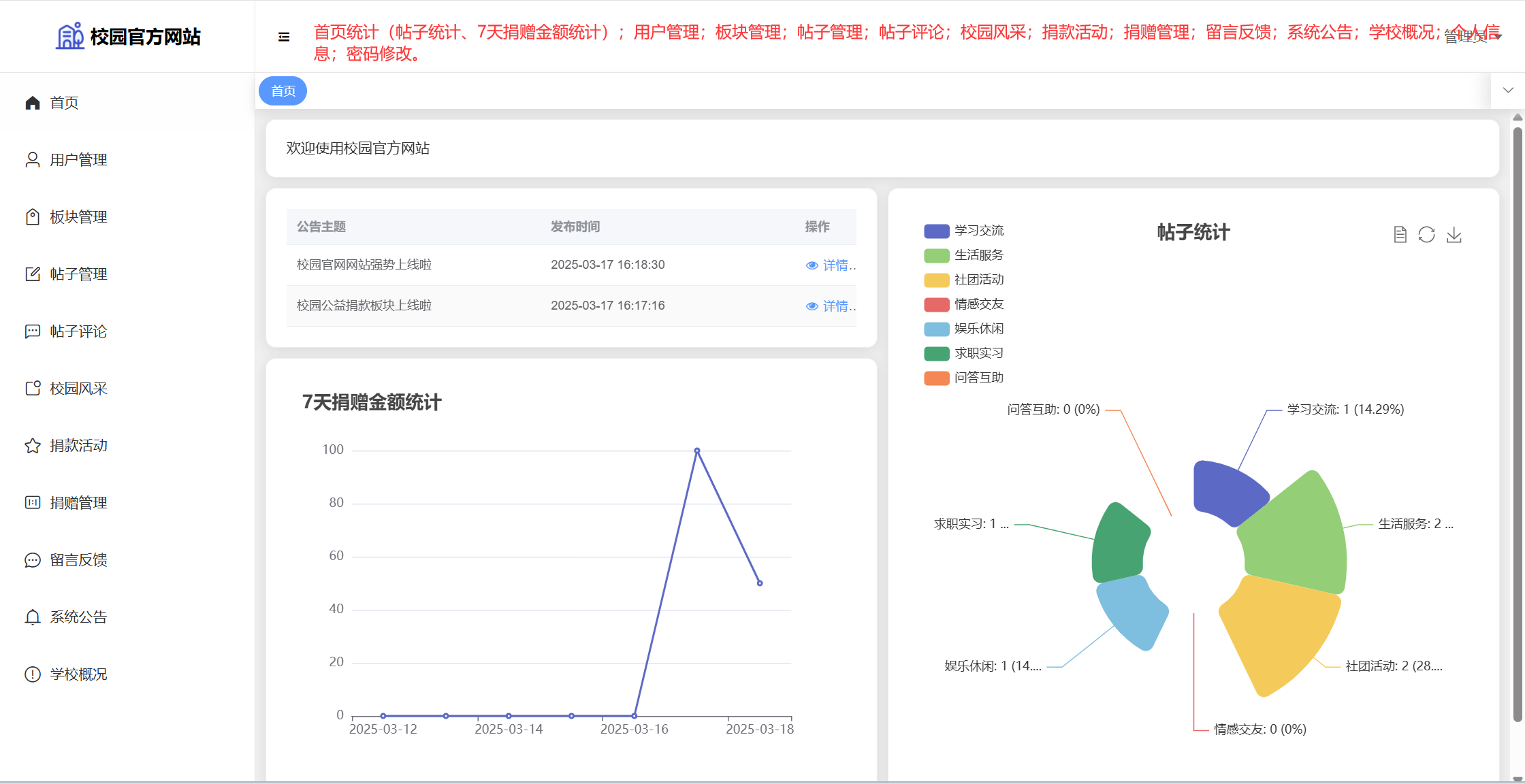
Task: Open 帖子管理 in the sidebar menu
Action: tap(78, 274)
